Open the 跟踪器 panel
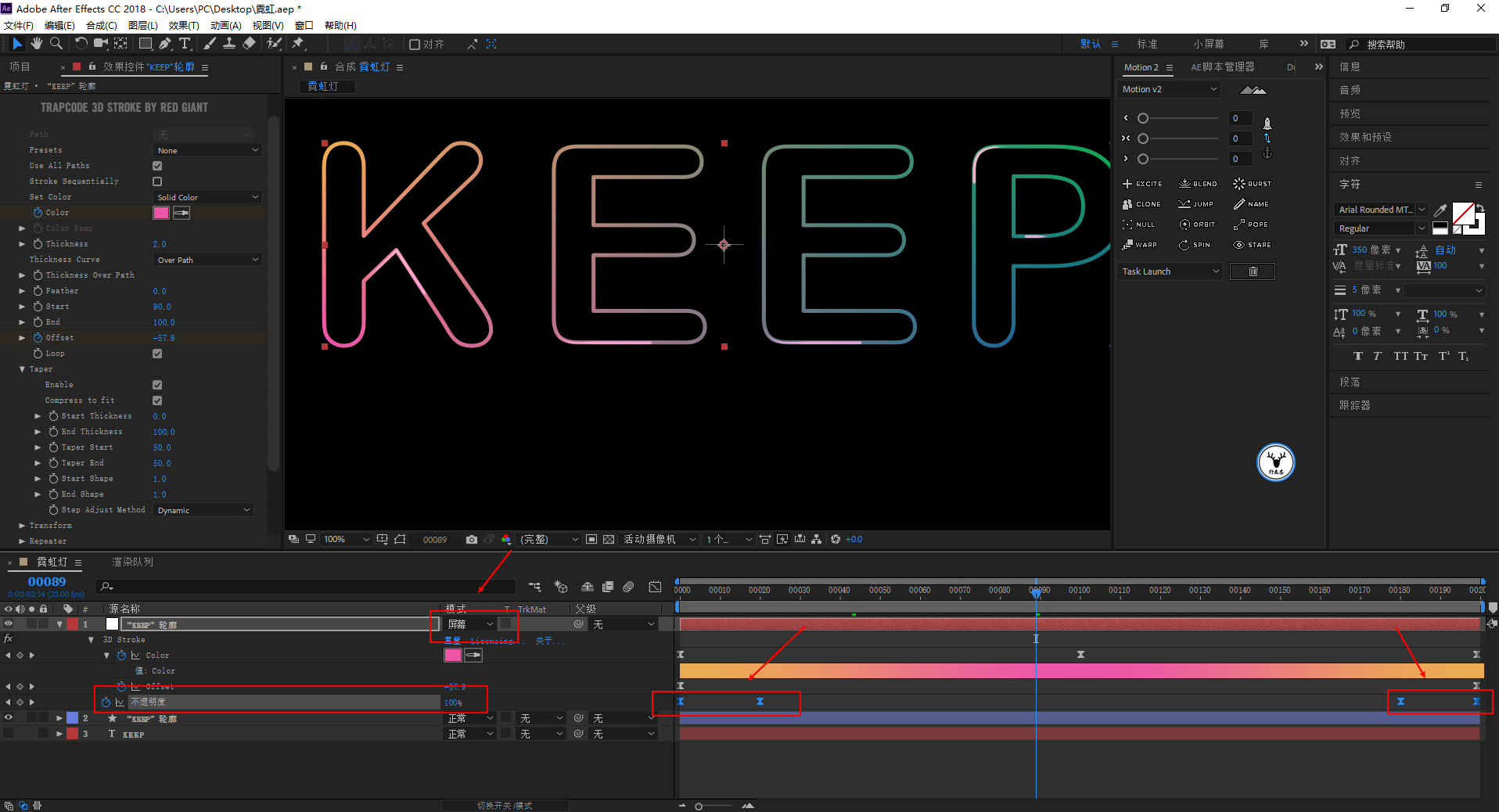This screenshot has width=1499, height=812. tap(1355, 405)
